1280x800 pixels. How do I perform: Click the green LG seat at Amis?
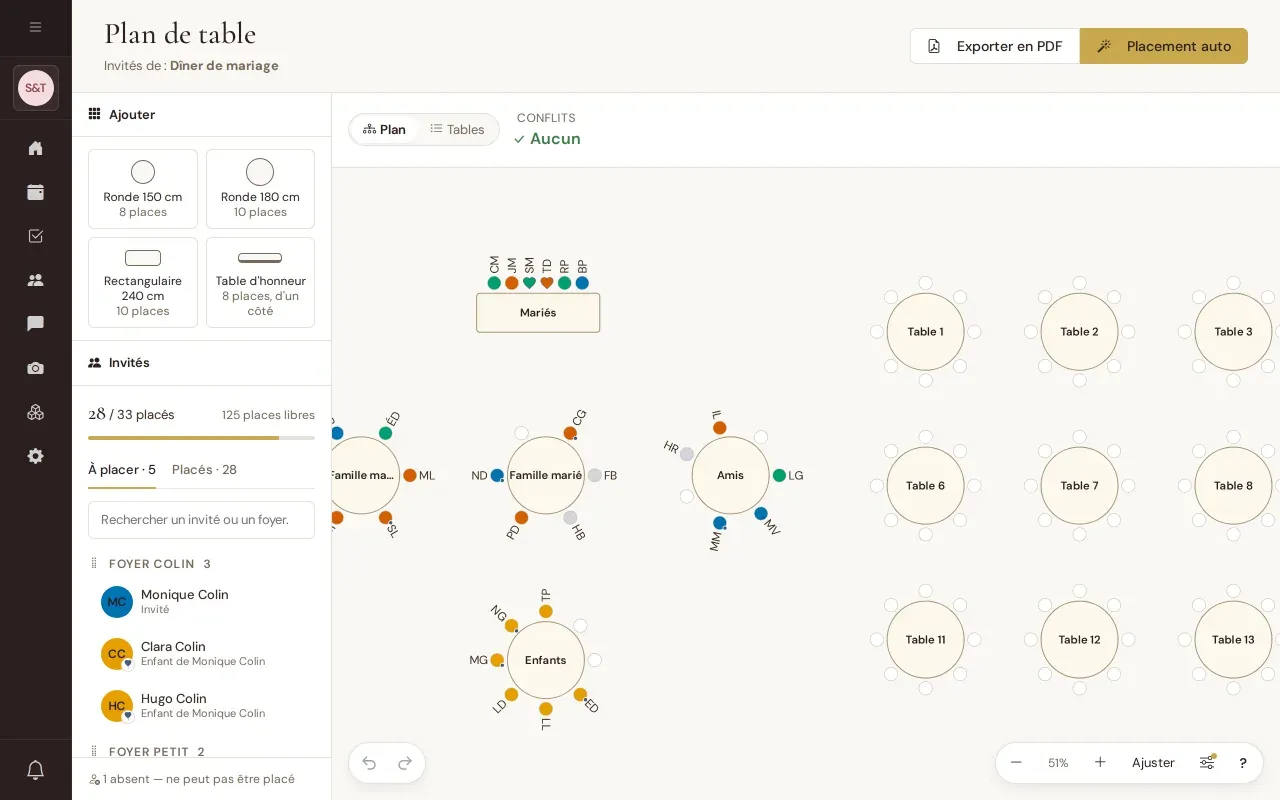tap(779, 476)
